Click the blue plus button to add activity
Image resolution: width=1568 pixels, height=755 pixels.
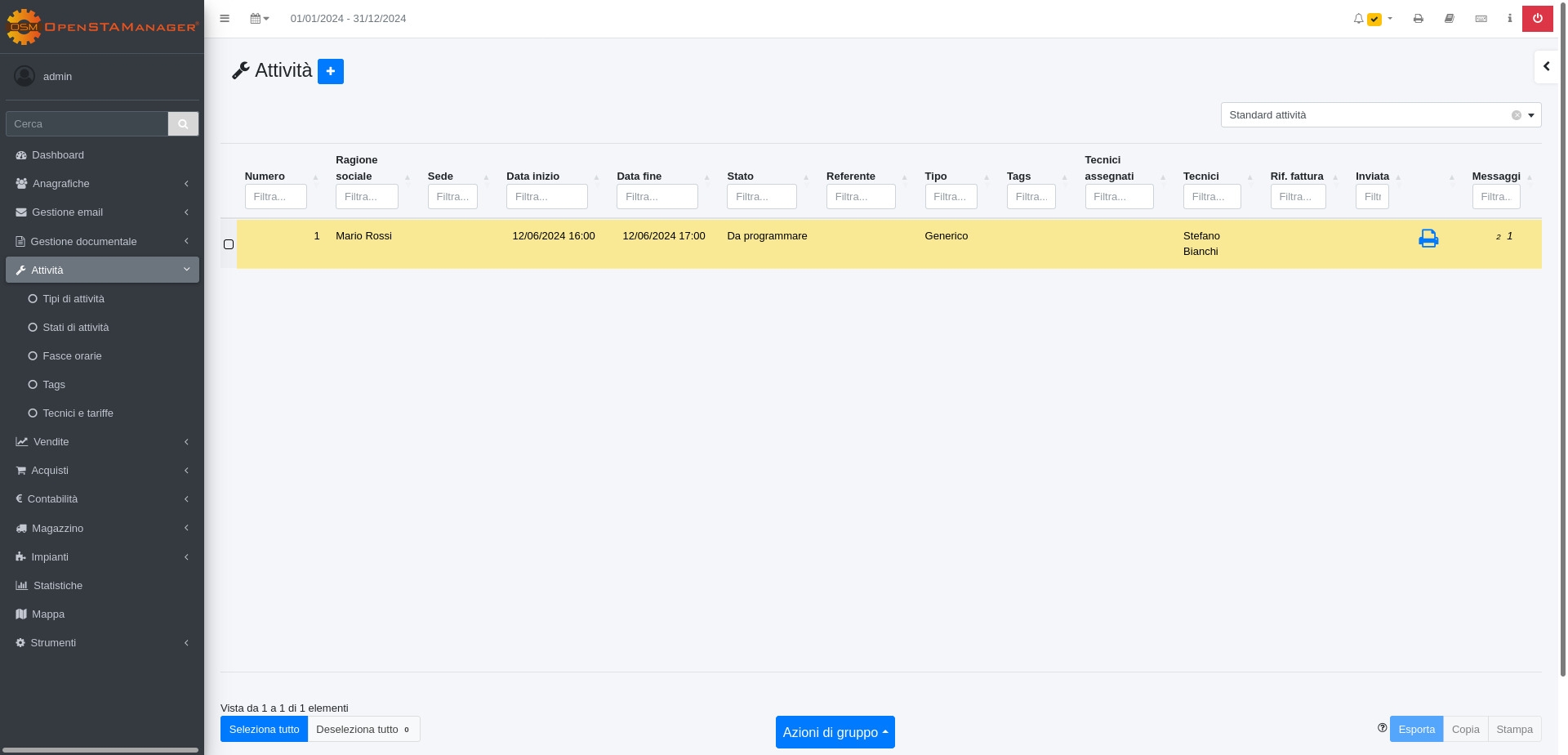330,72
